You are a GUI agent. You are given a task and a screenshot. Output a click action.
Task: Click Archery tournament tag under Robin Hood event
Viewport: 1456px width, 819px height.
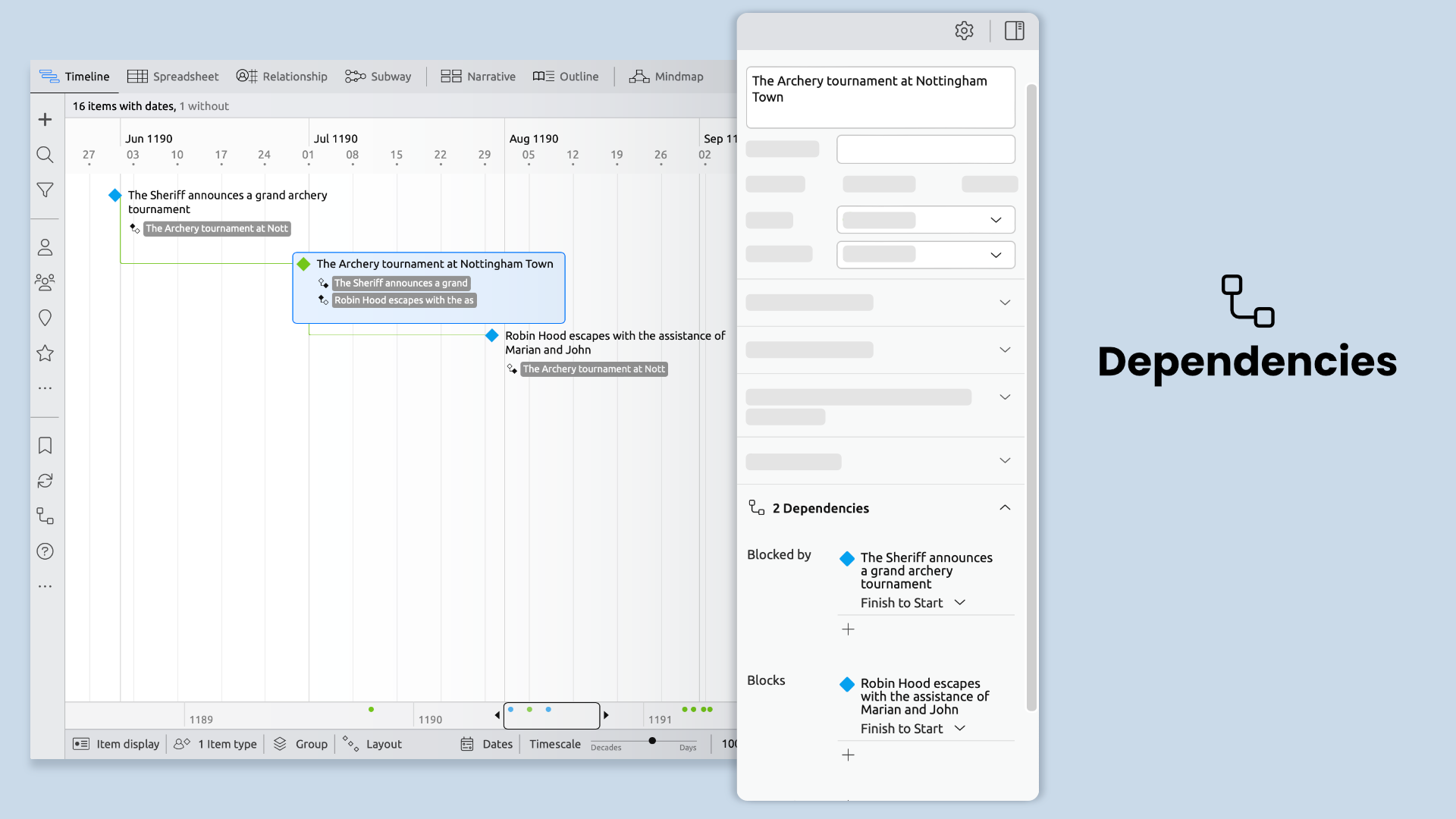(x=594, y=369)
